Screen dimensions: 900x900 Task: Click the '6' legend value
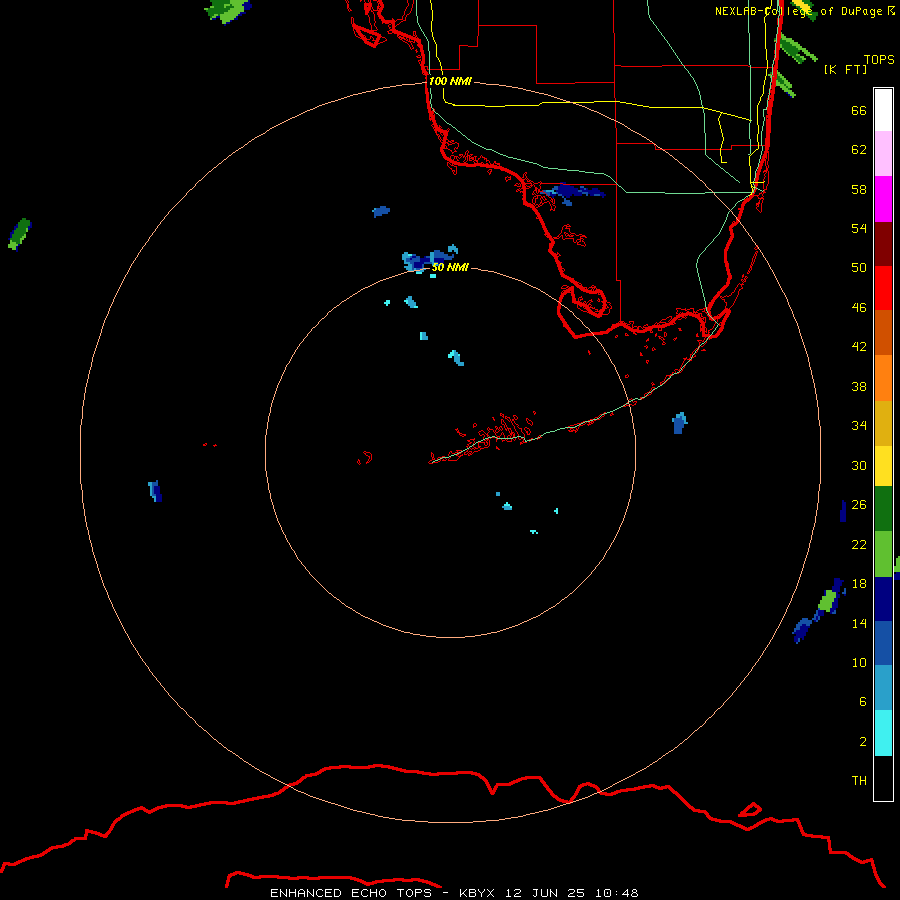(x=862, y=701)
